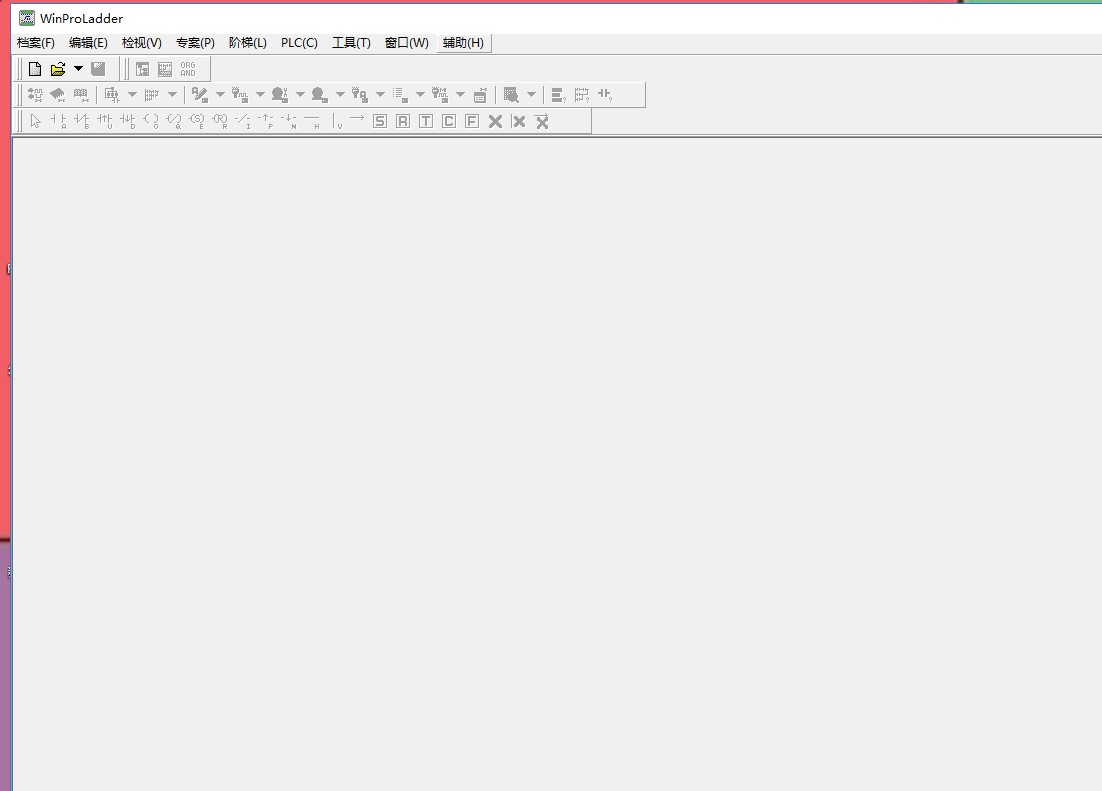Insert horizontal line H
The image size is (1102, 791).
tap(312, 121)
